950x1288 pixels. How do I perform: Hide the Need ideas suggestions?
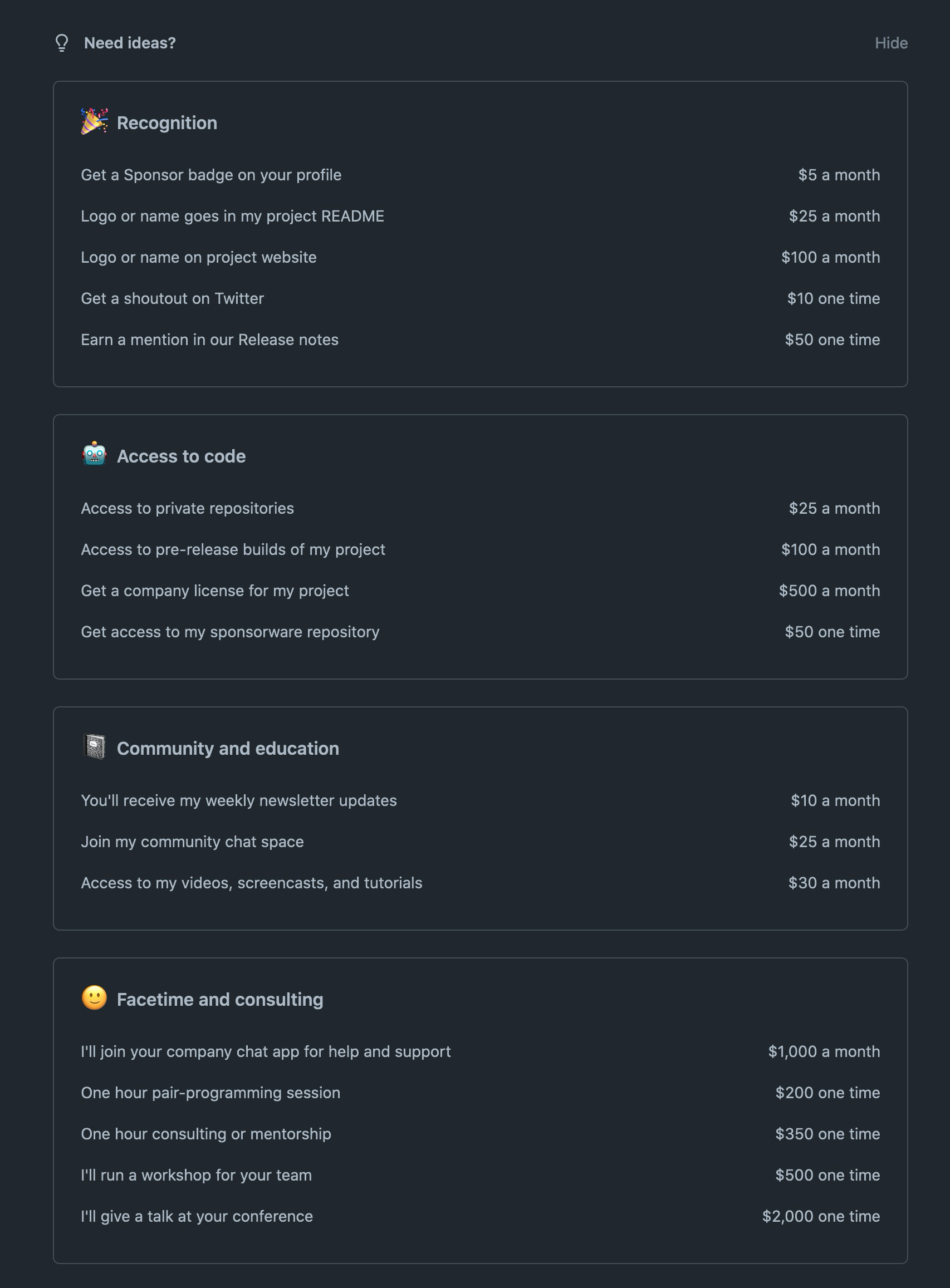[890, 43]
